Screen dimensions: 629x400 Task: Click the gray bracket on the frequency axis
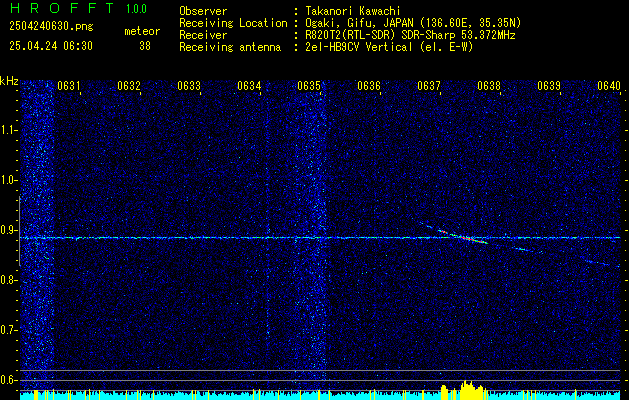[19, 231]
